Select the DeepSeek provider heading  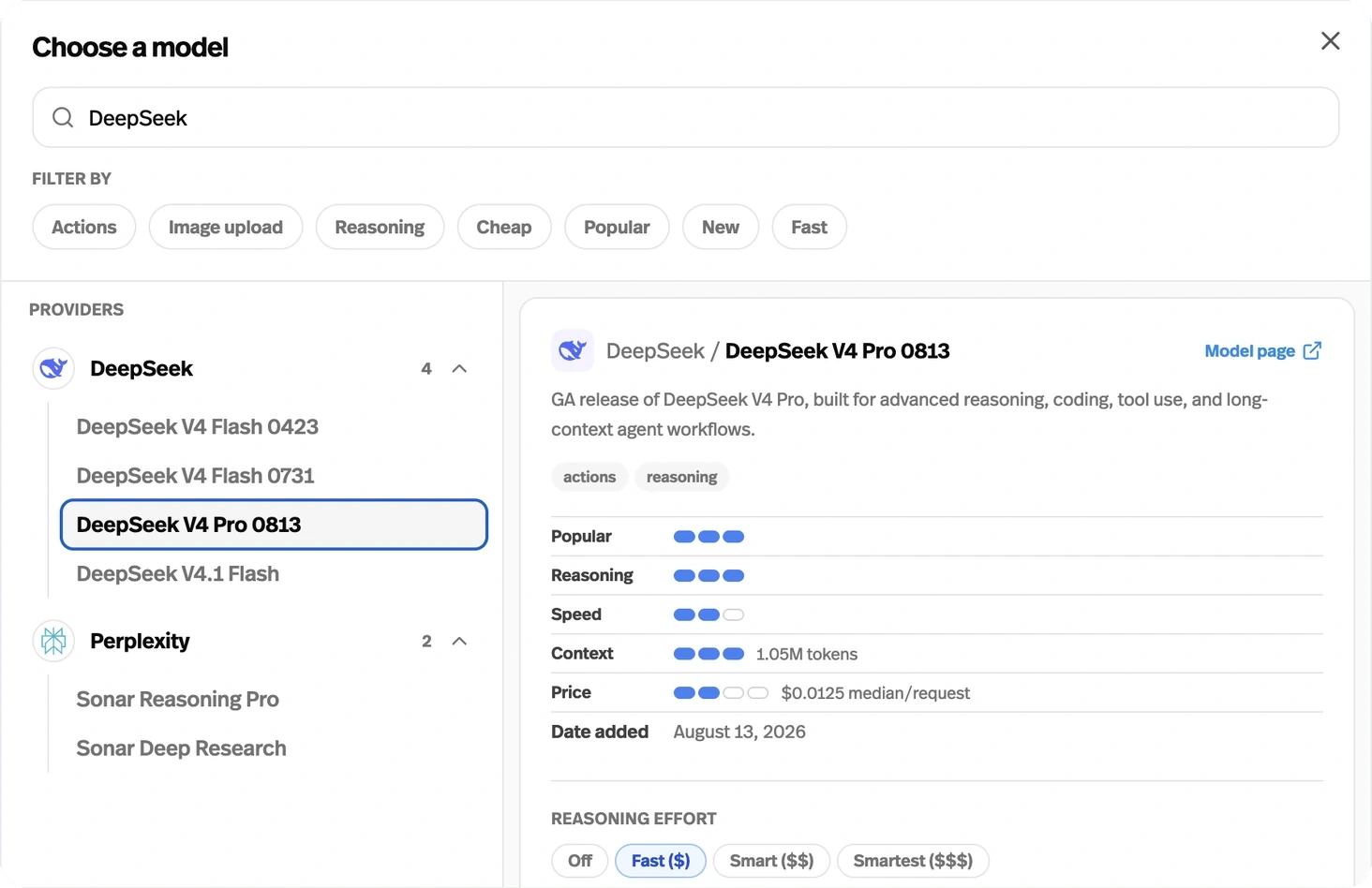point(142,368)
